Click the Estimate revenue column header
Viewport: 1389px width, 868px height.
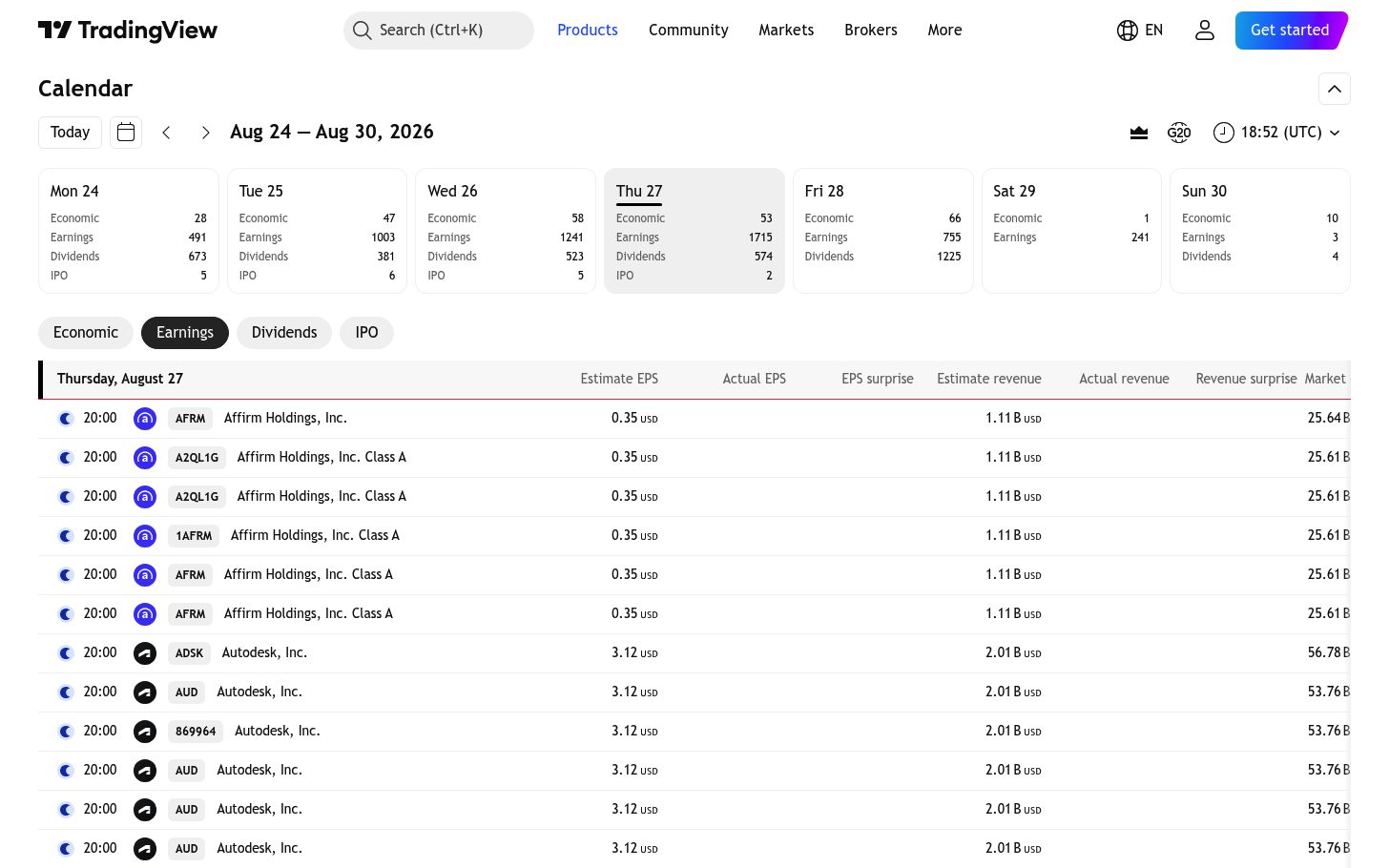989,379
